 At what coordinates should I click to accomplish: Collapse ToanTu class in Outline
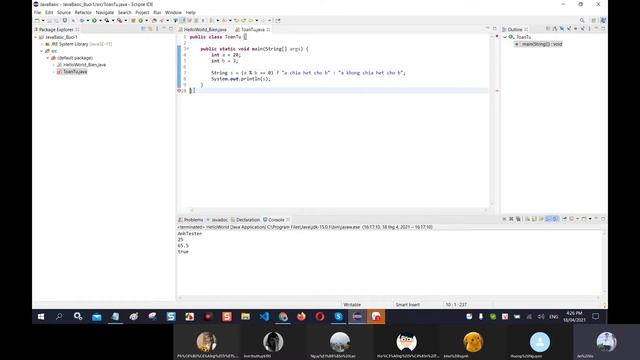505,37
